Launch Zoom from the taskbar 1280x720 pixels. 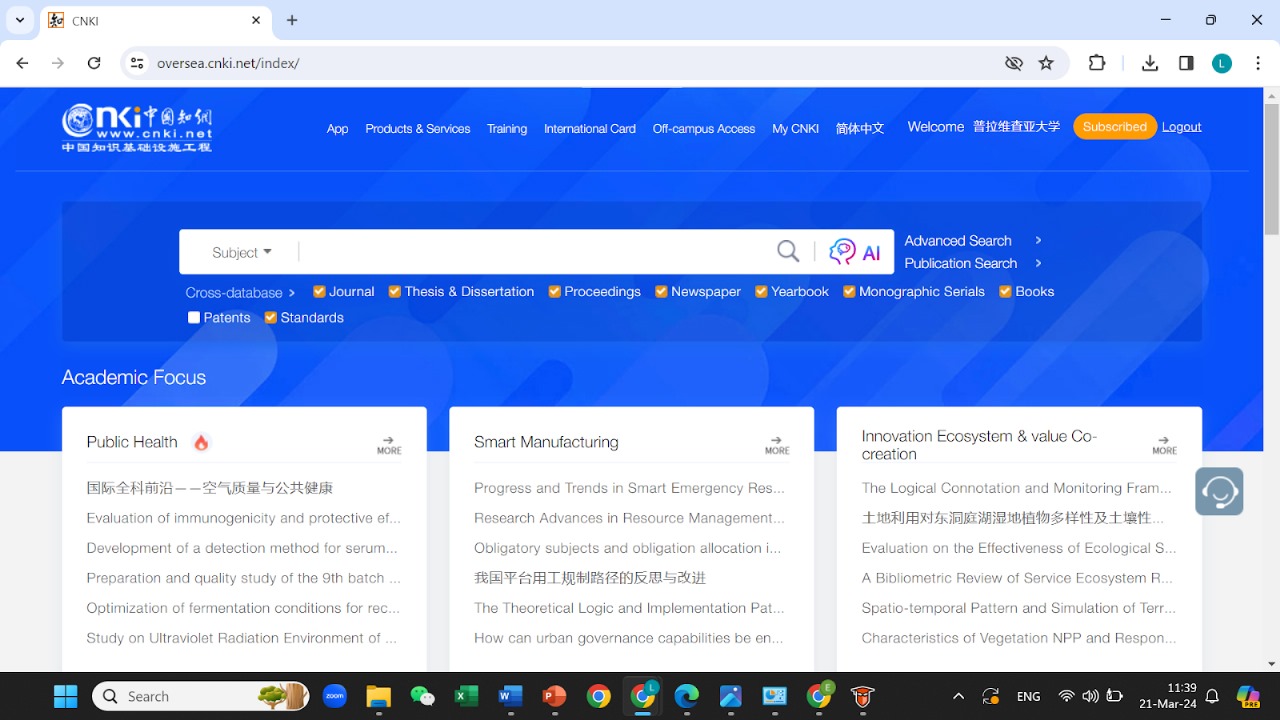(334, 696)
